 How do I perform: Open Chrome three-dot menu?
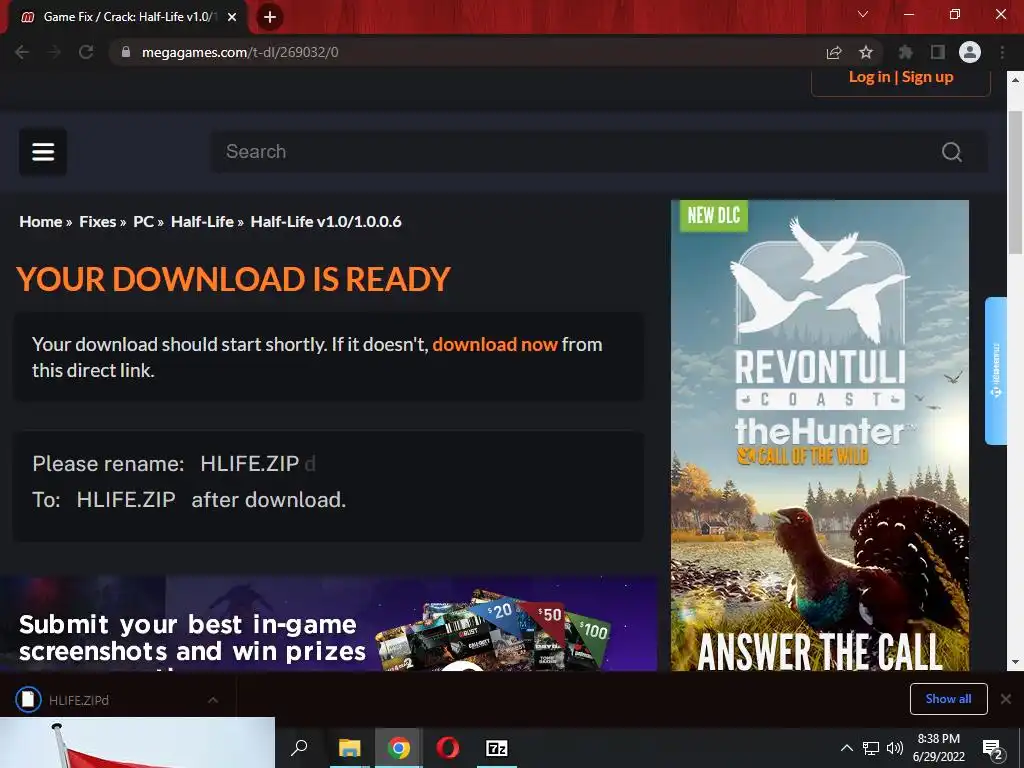pyautogui.click(x=1002, y=52)
